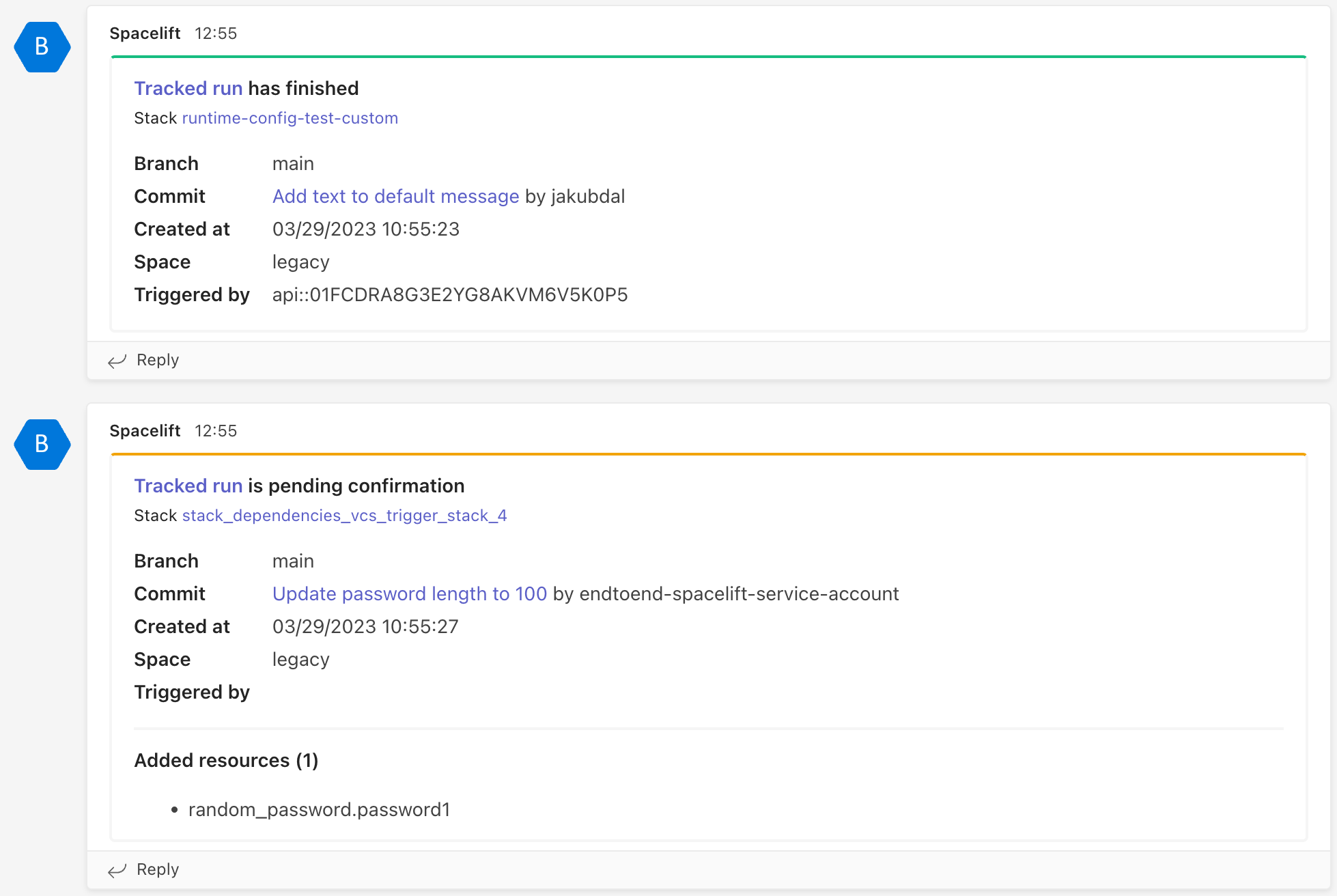
Task: Open Tracked run link in finished message
Action: [188, 88]
